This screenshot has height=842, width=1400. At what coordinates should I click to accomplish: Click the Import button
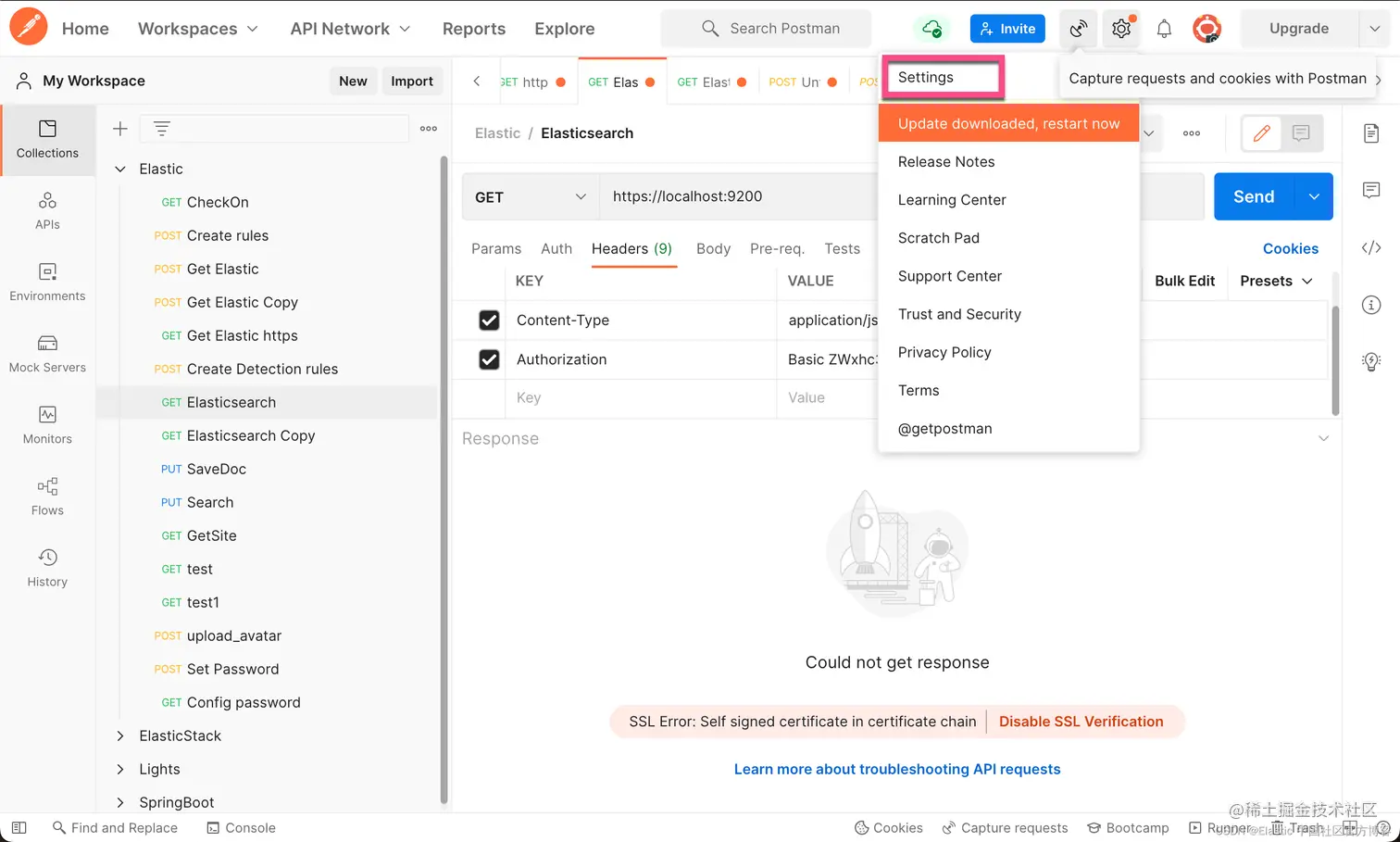(412, 81)
